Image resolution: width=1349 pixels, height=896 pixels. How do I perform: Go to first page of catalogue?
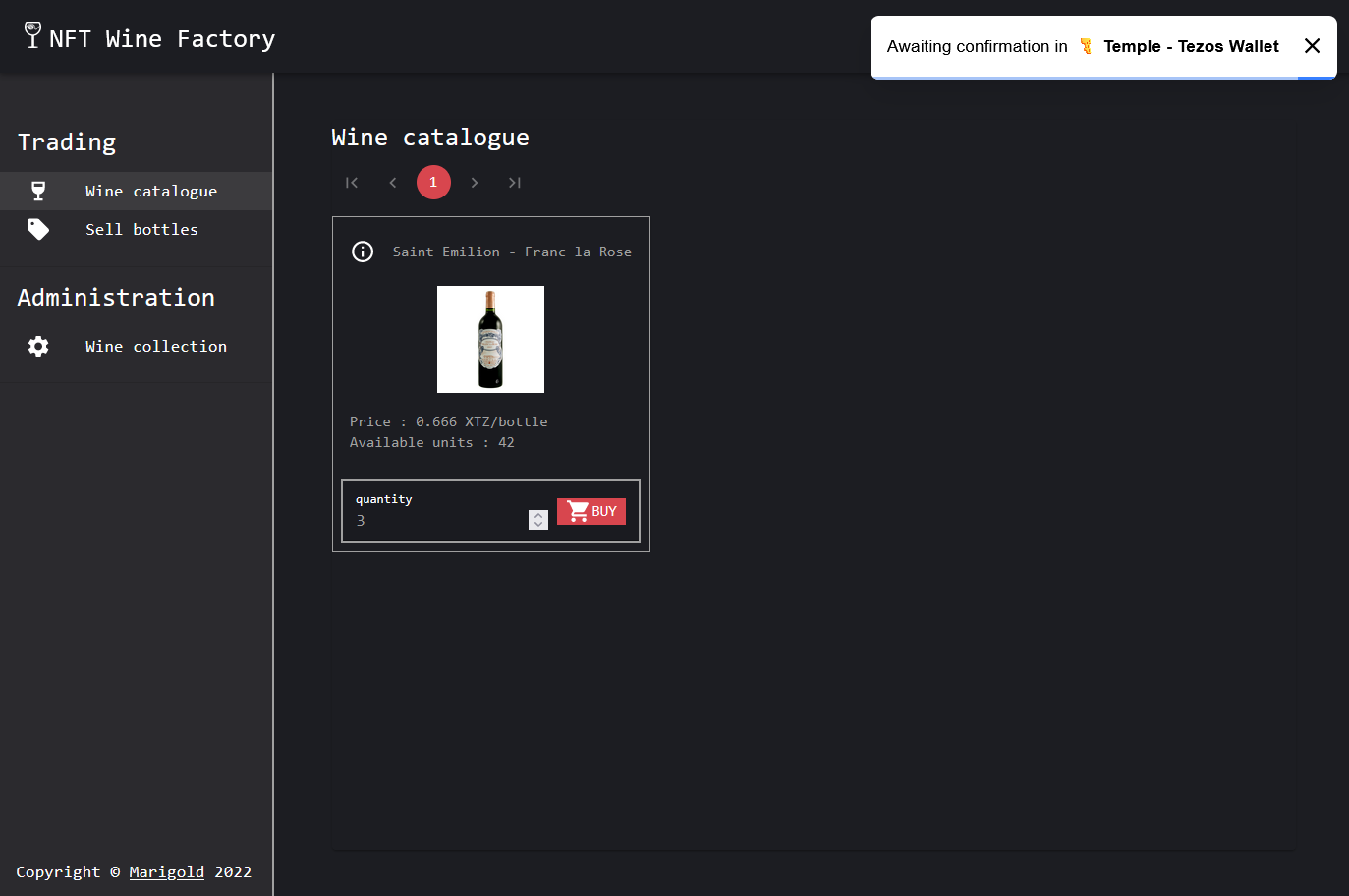352,183
